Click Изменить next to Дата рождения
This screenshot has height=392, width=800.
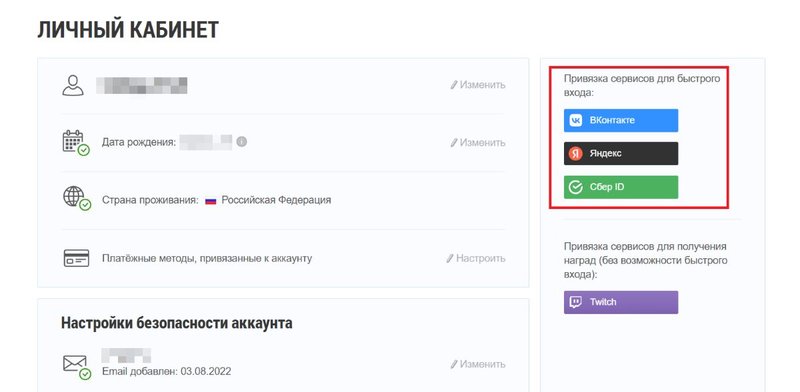(478, 142)
